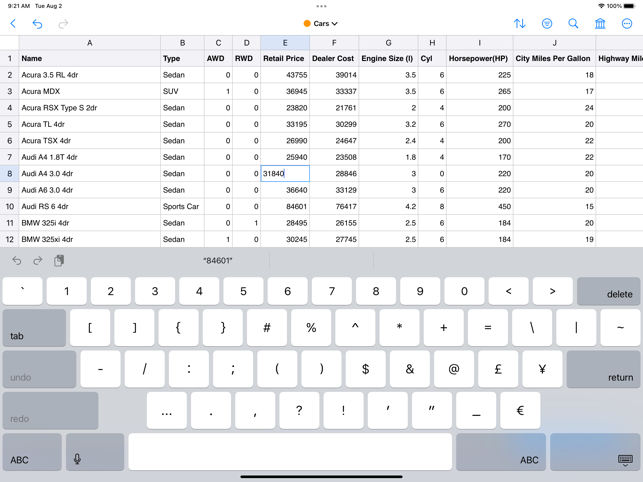This screenshot has height=482, width=643.
Task: Select row 12 header
Action: click(x=9, y=239)
